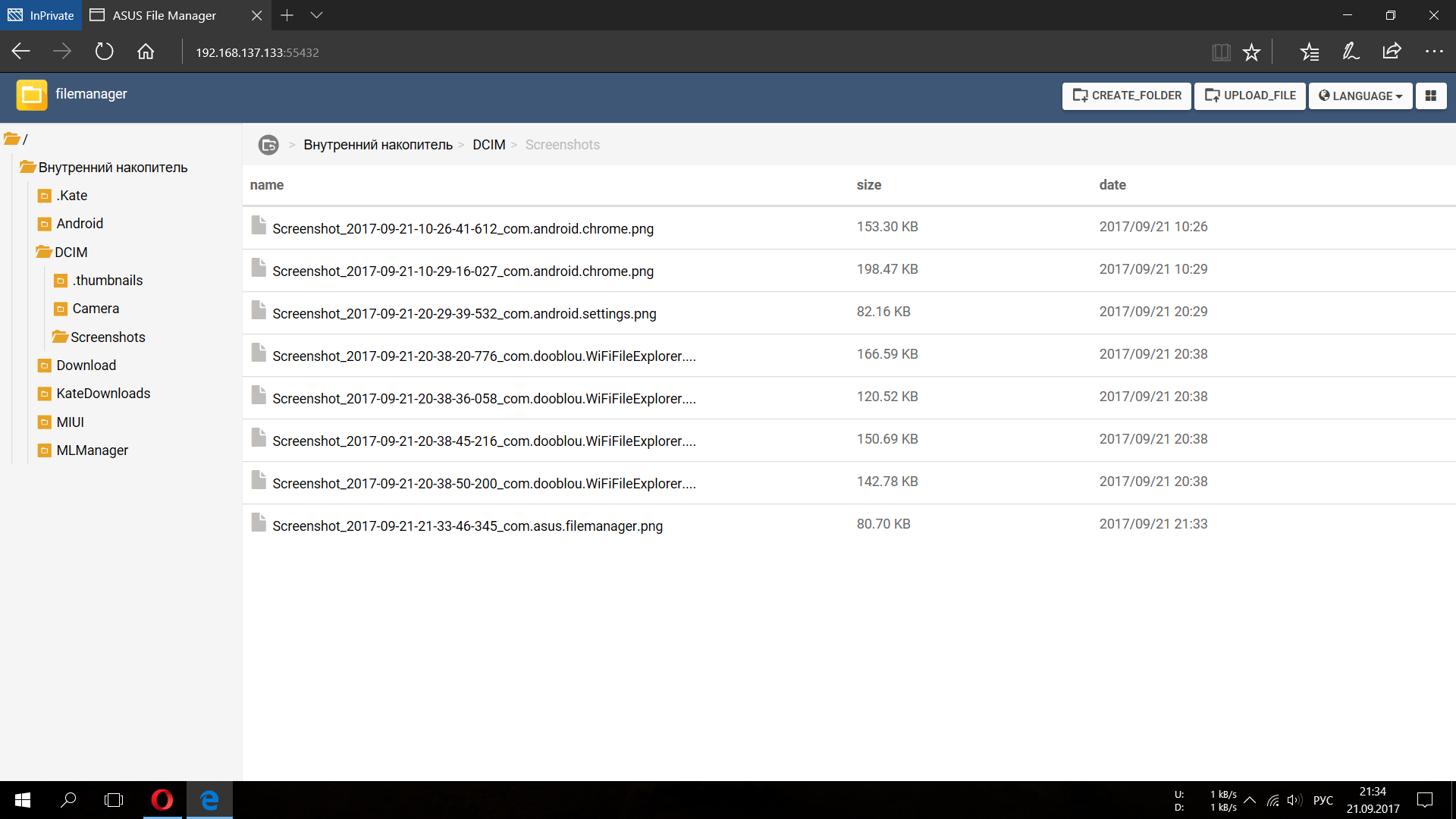Sort by the name column header
The height and width of the screenshot is (819, 1456).
[267, 185]
